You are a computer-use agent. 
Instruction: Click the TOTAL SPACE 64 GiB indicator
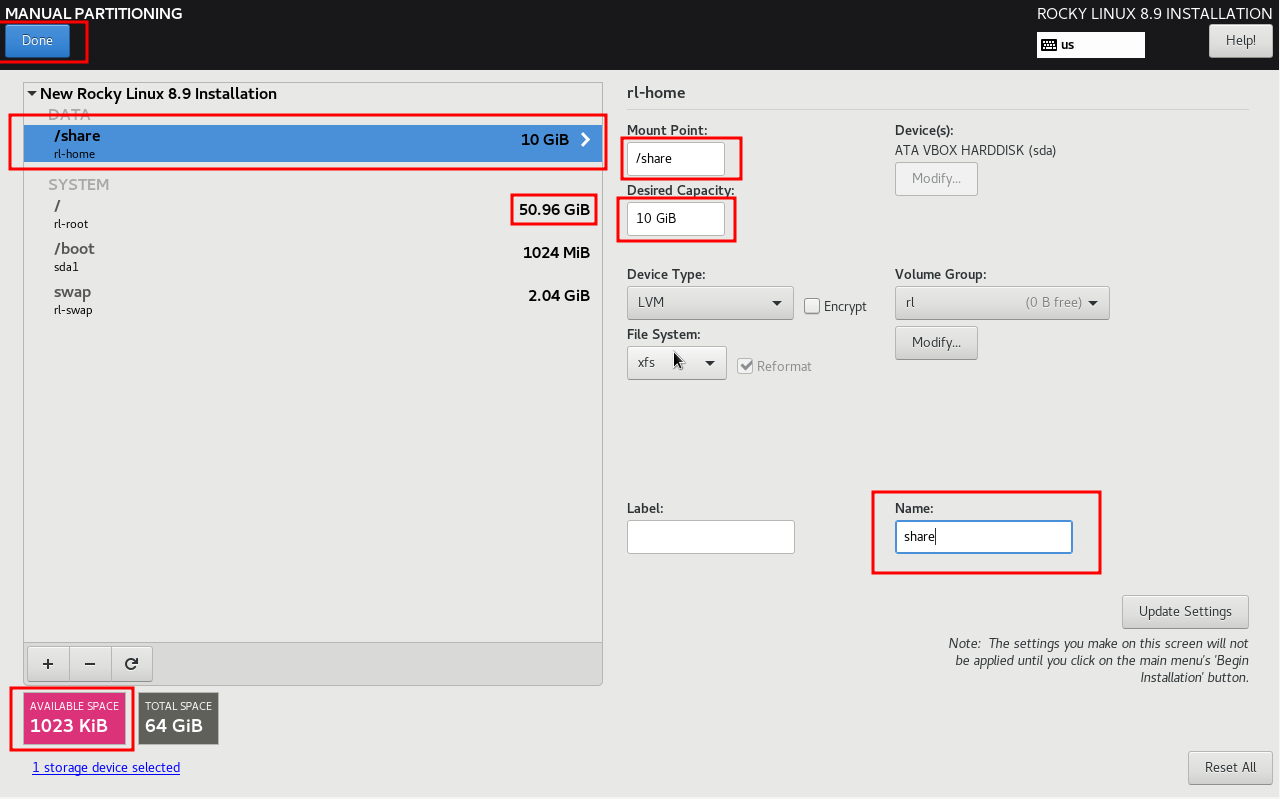(178, 719)
